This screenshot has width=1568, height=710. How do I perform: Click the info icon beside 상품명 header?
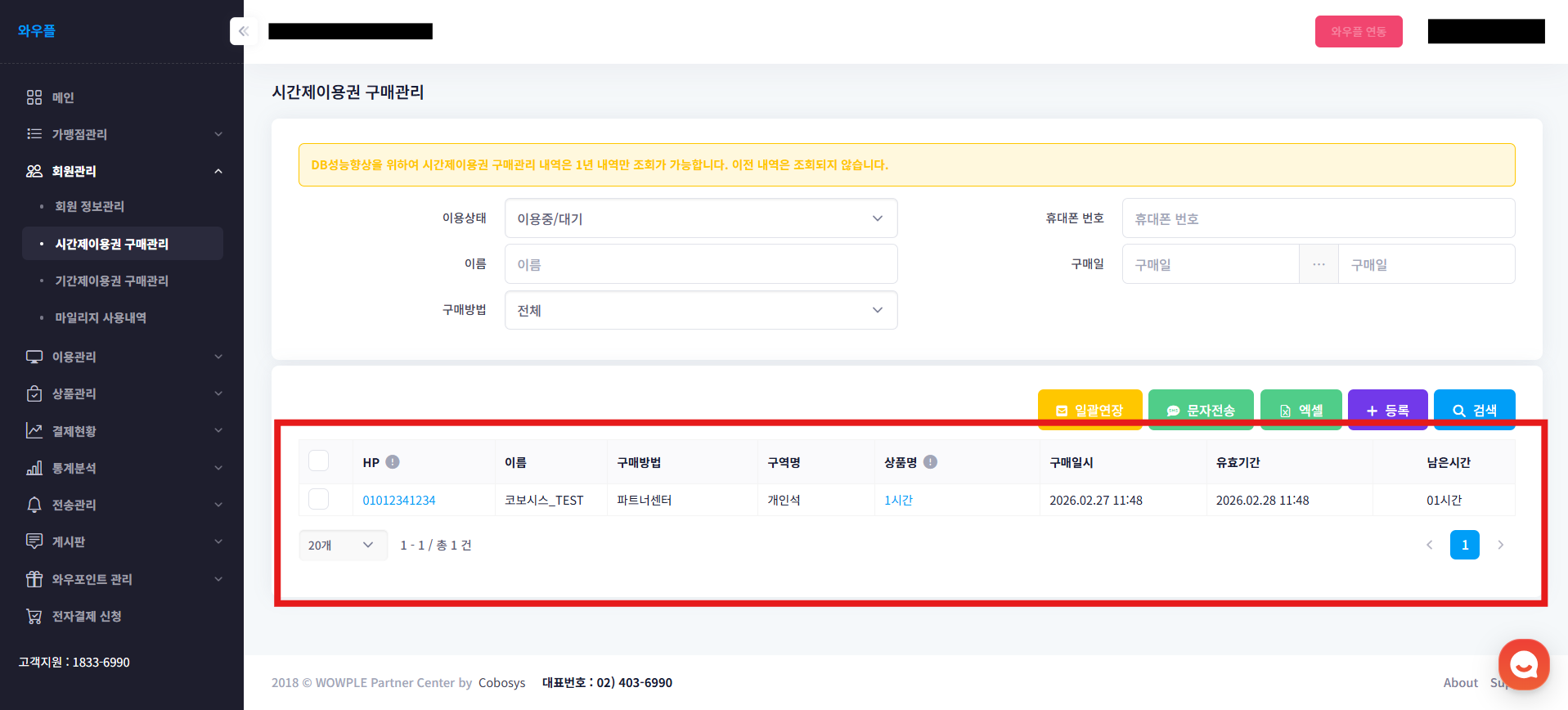coord(930,462)
